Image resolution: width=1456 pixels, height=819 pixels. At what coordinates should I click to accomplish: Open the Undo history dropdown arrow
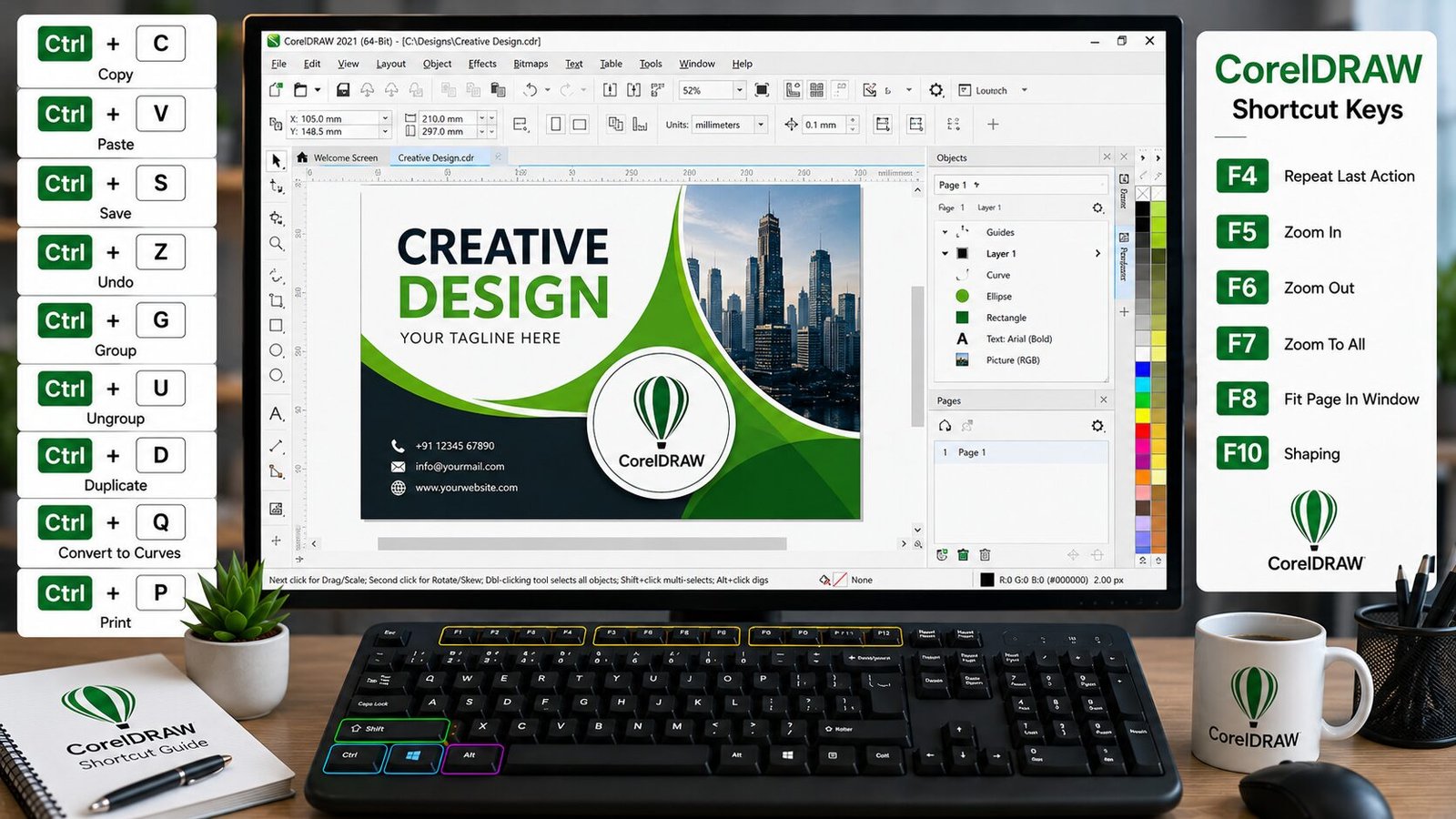[547, 90]
